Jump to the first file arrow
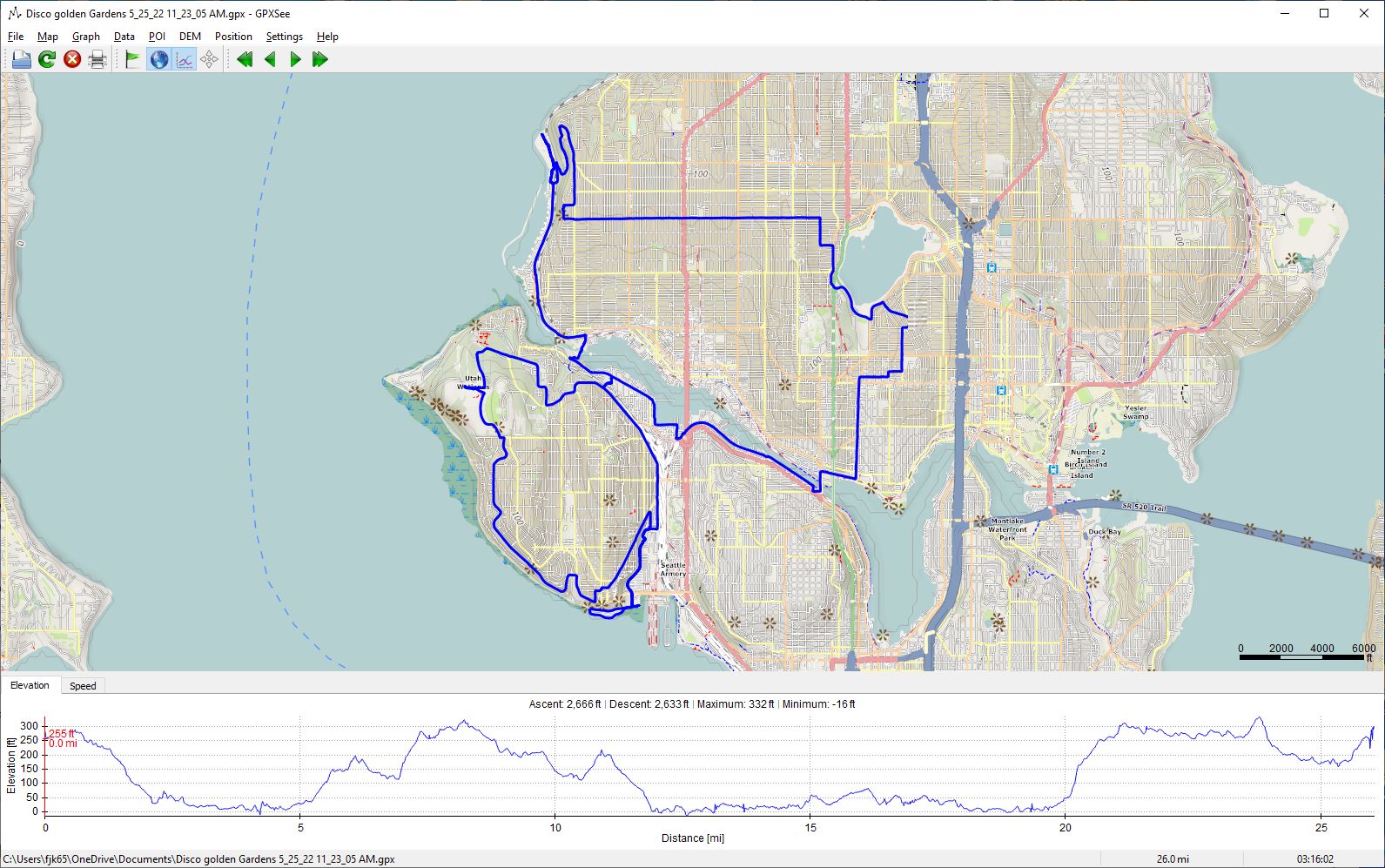This screenshot has width=1385, height=868. coord(245,59)
